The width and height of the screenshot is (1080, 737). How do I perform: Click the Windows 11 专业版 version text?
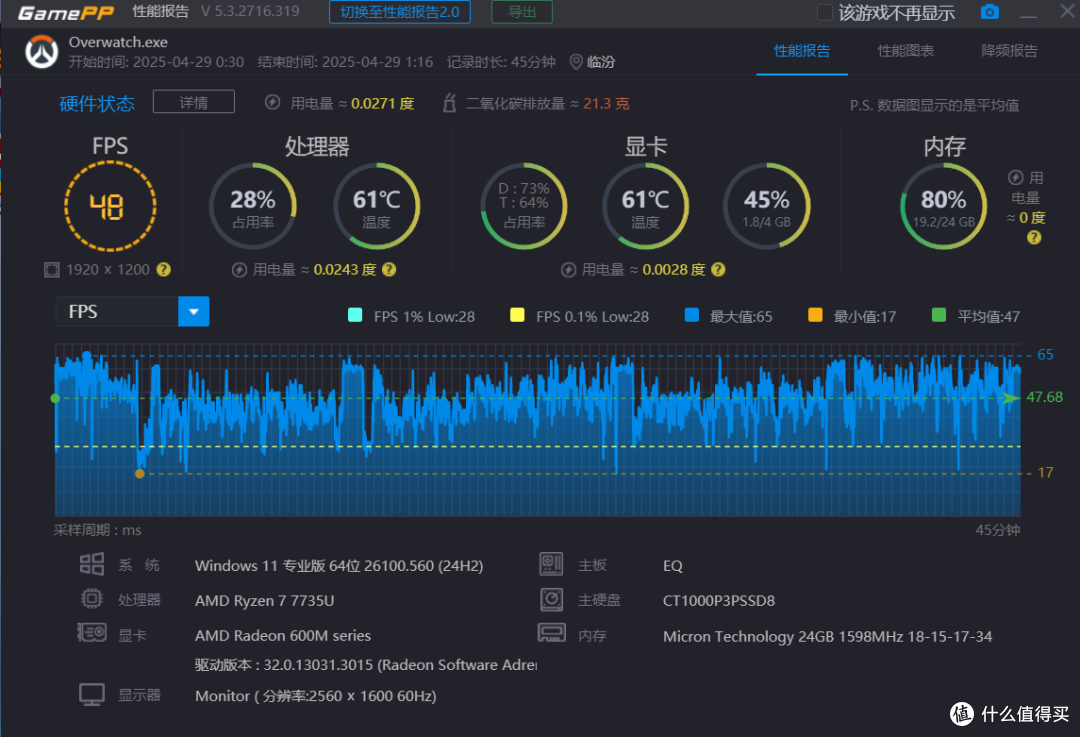click(339, 565)
